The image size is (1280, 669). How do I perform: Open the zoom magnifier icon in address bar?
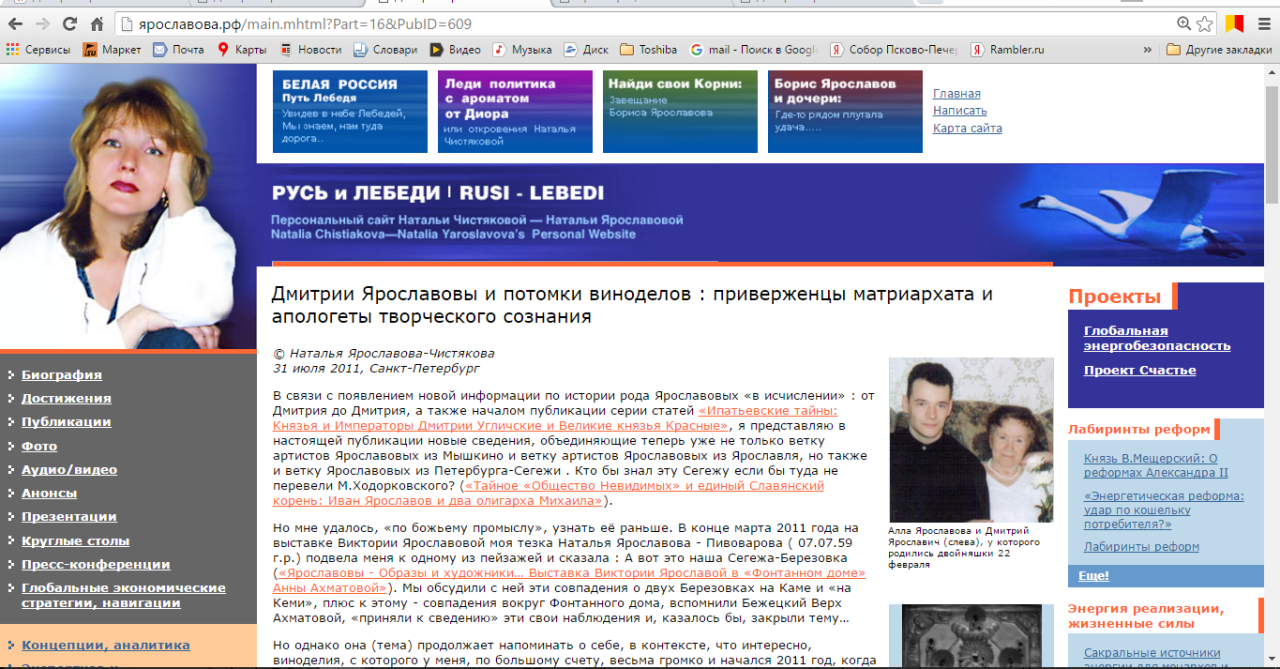click(1184, 24)
